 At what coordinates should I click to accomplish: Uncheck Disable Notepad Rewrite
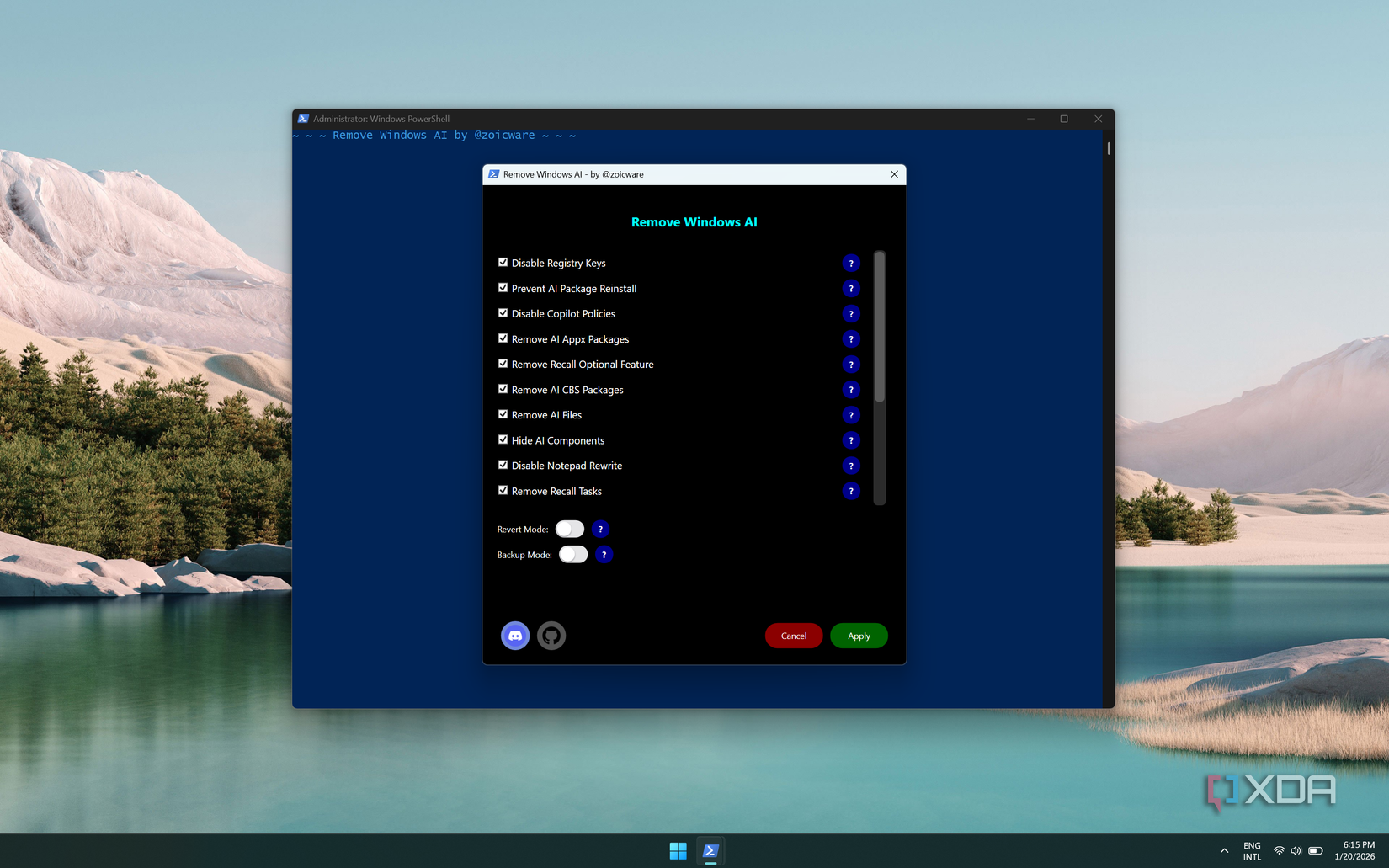503,465
